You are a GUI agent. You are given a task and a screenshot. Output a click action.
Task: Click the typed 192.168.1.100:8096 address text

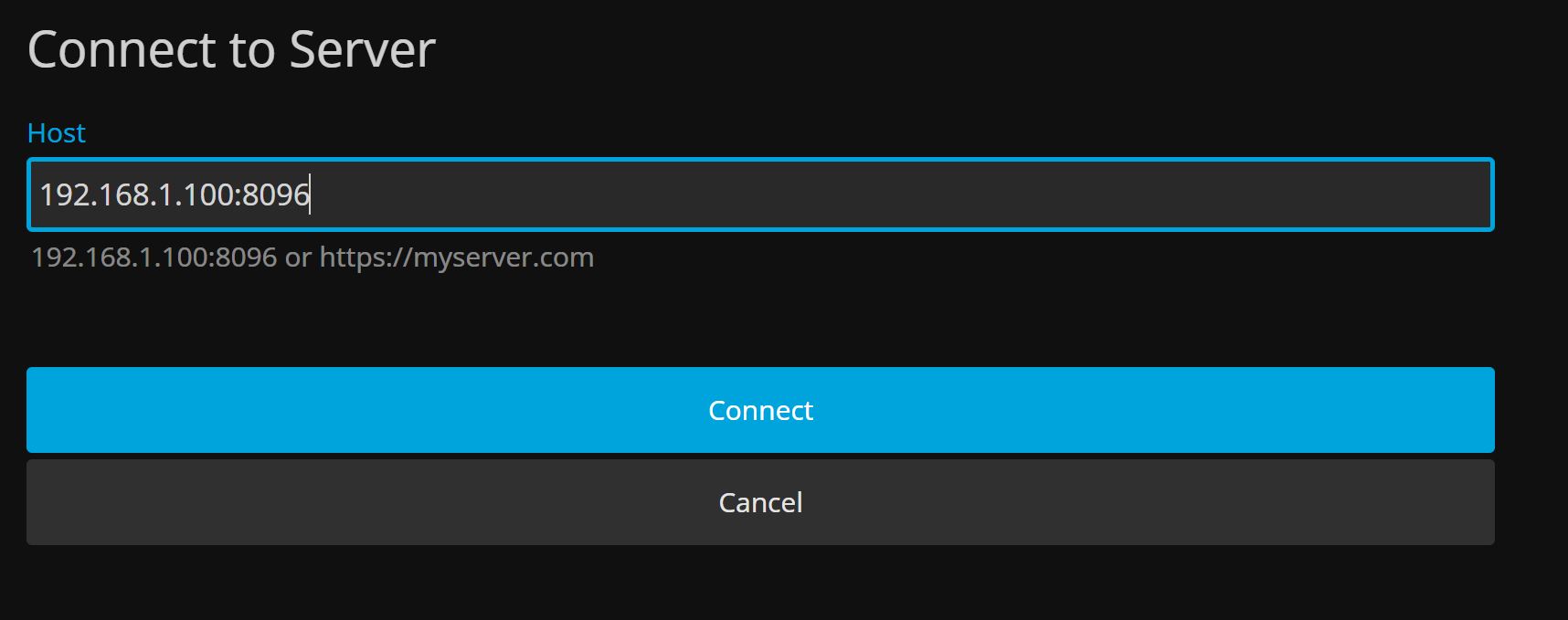pyautogui.click(x=175, y=194)
